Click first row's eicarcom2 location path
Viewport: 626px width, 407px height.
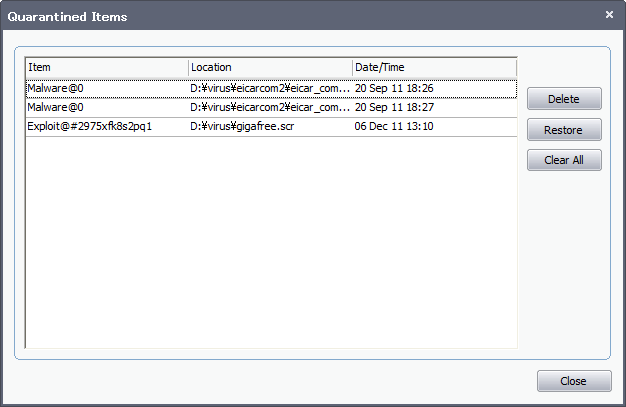pos(270,88)
